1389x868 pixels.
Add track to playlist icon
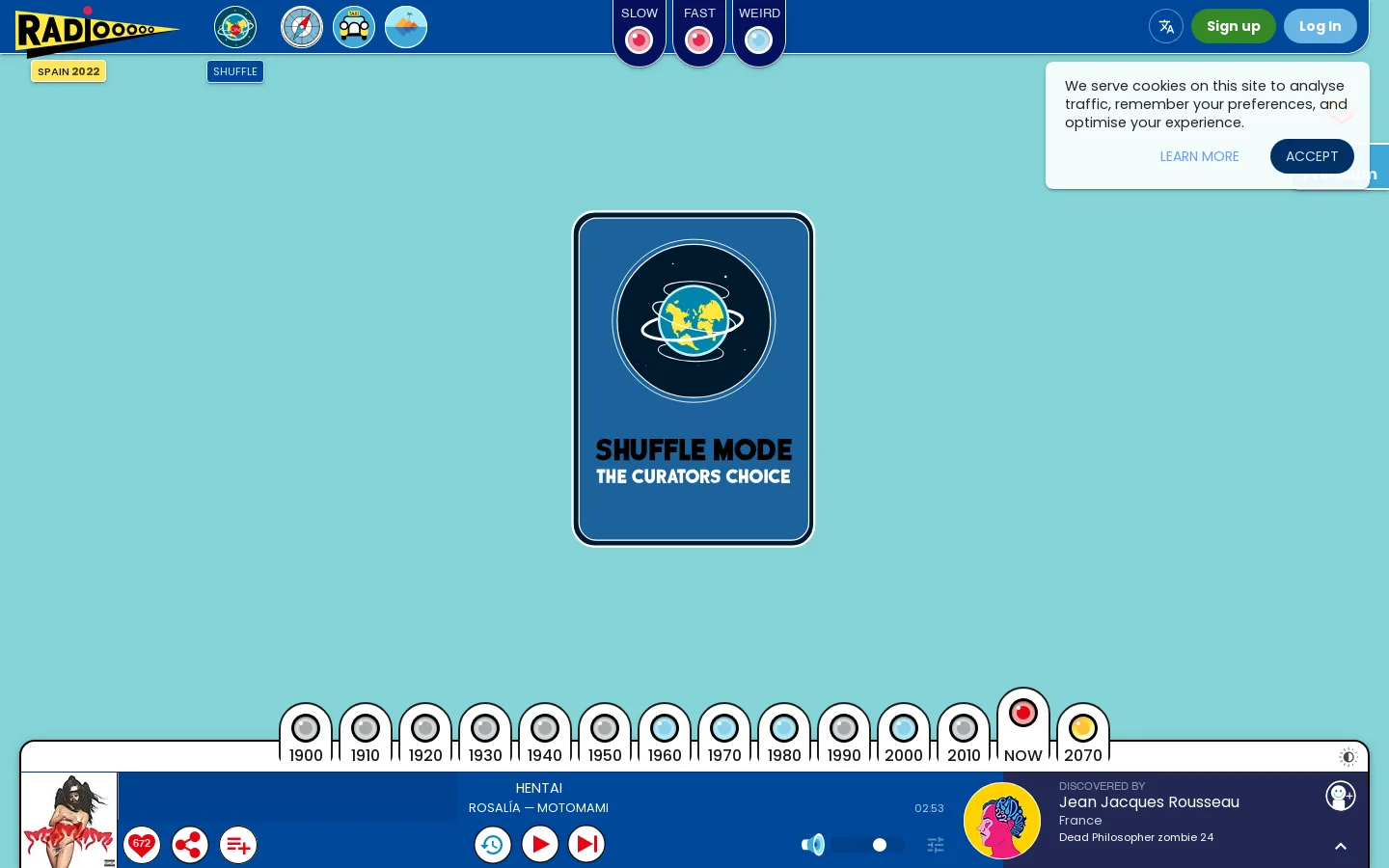coord(238,845)
